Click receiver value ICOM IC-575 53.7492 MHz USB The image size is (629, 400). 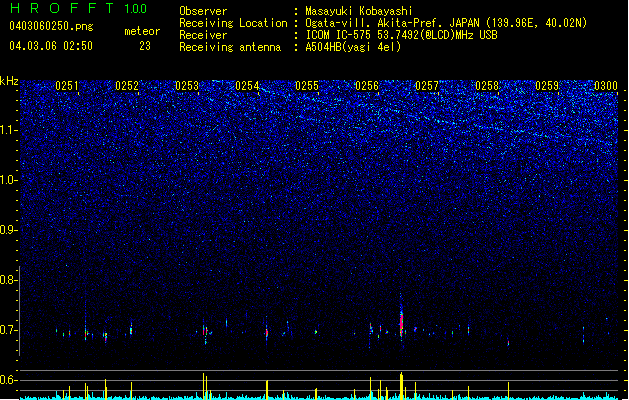click(x=401, y=35)
